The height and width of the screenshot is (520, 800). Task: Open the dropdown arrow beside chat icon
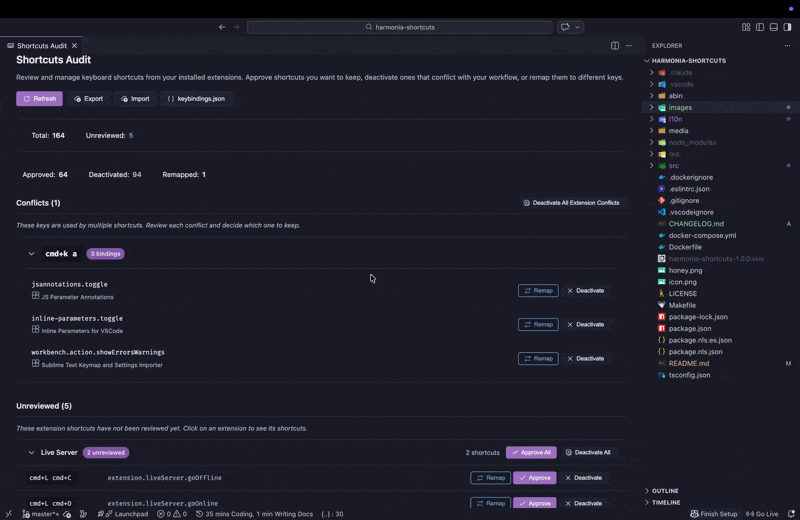point(578,27)
